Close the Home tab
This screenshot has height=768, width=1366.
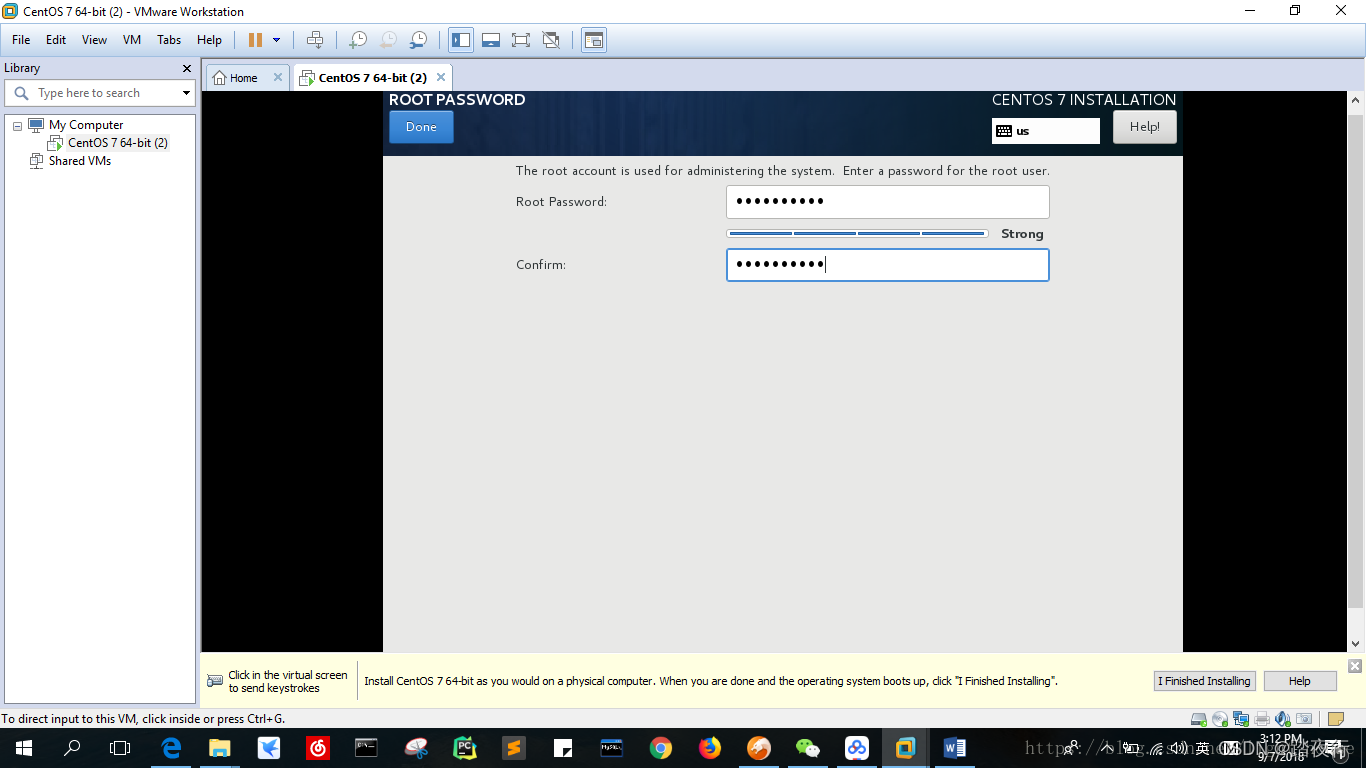click(x=278, y=77)
